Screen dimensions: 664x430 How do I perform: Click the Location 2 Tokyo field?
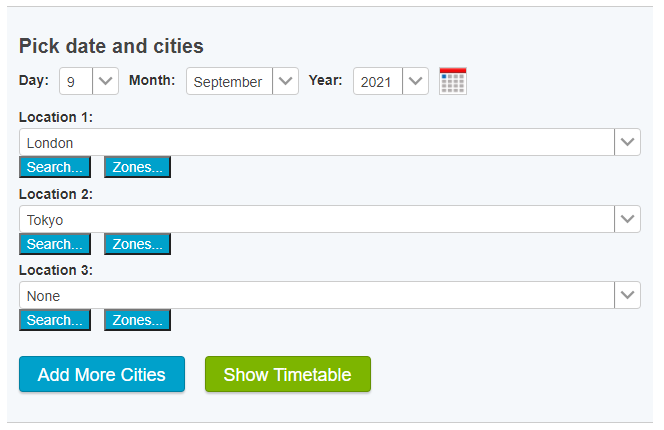pyautogui.click(x=316, y=219)
